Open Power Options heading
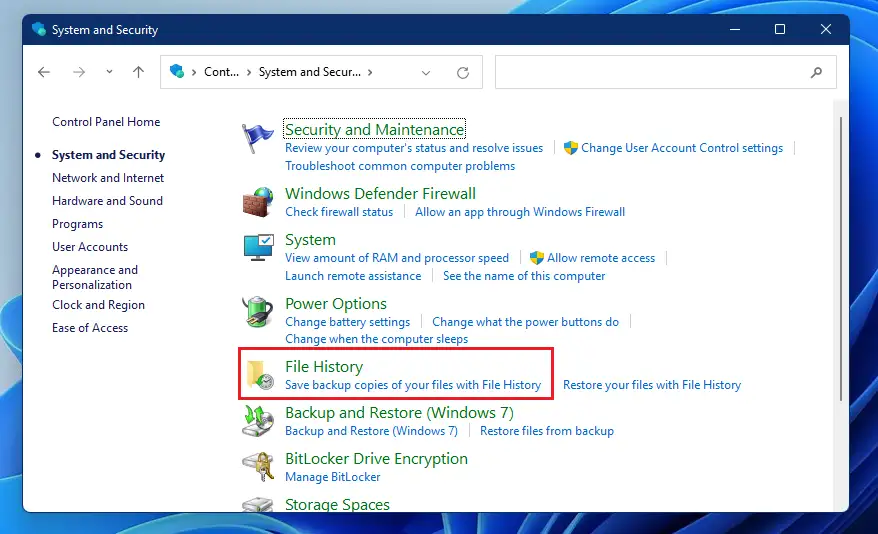 [x=335, y=303]
